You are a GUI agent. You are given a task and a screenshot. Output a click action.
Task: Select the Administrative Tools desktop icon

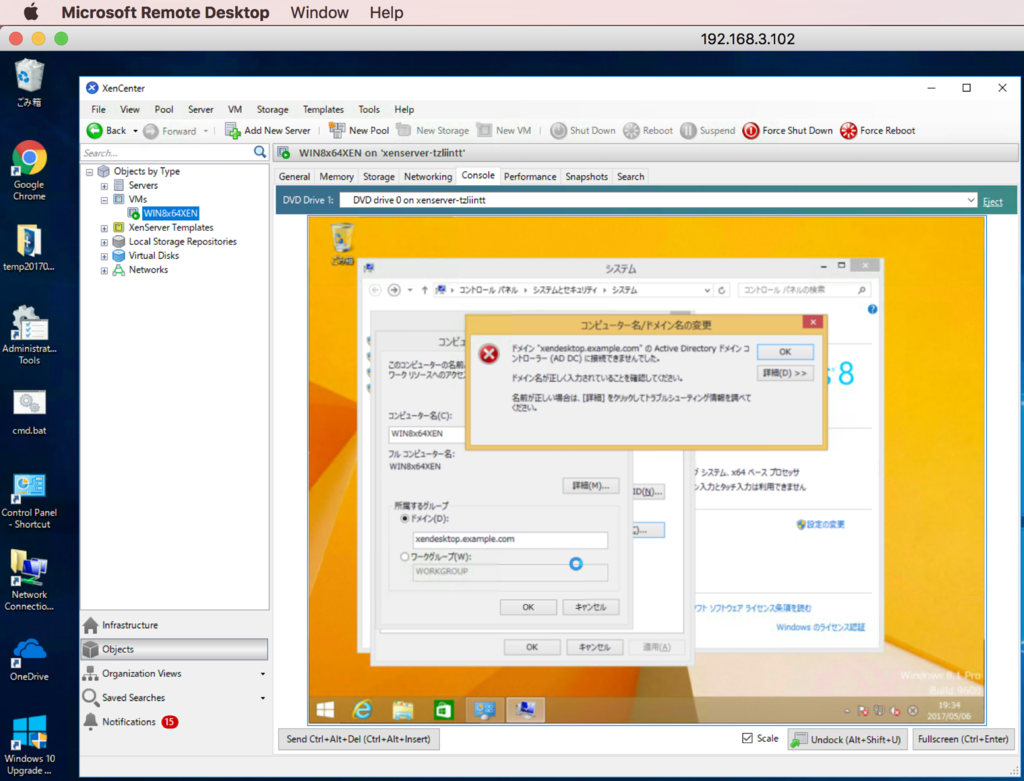(x=29, y=335)
